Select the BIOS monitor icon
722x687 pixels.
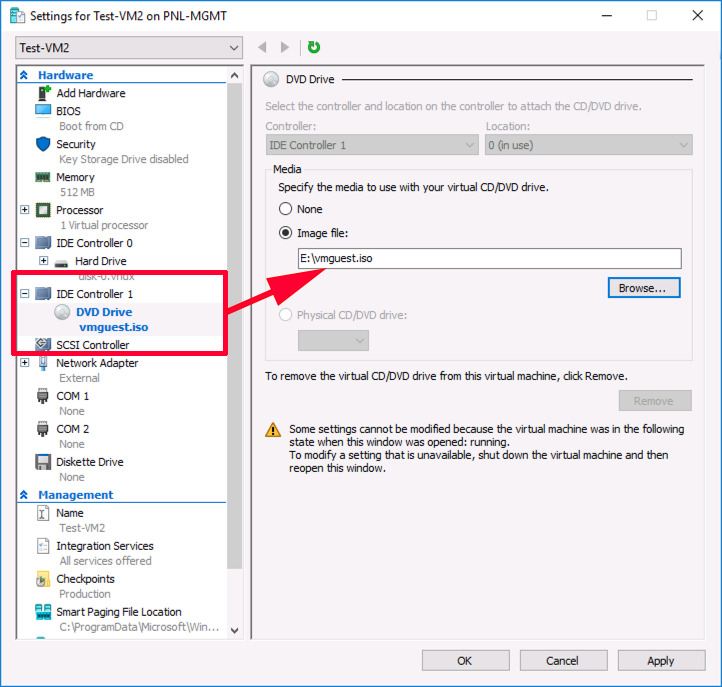click(43, 111)
